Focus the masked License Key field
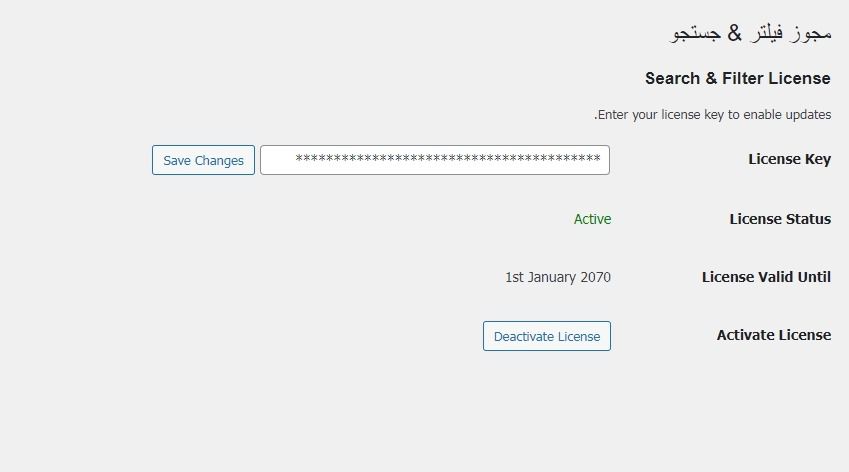 coord(435,160)
